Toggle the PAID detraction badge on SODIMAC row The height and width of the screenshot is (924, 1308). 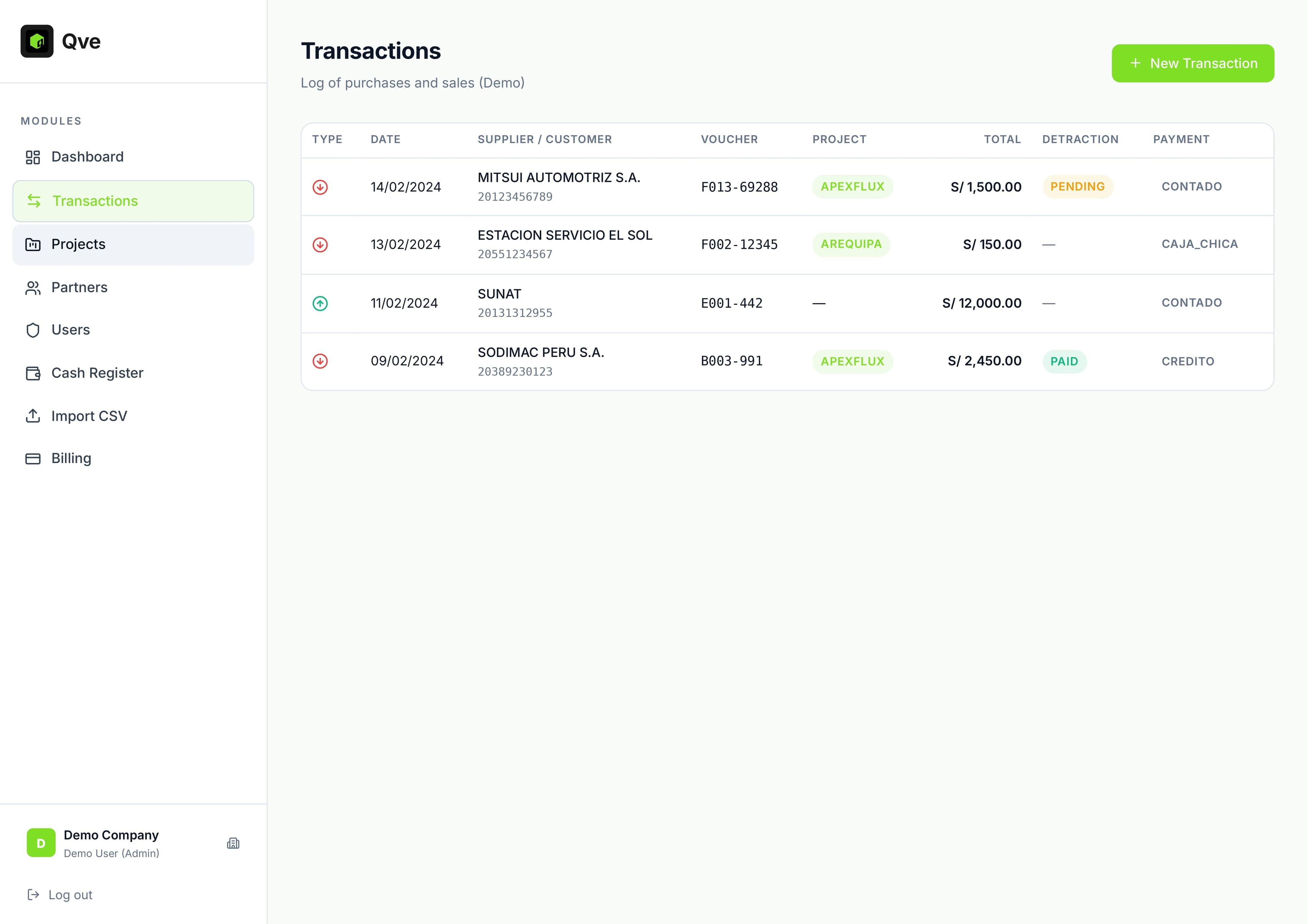pyautogui.click(x=1064, y=361)
